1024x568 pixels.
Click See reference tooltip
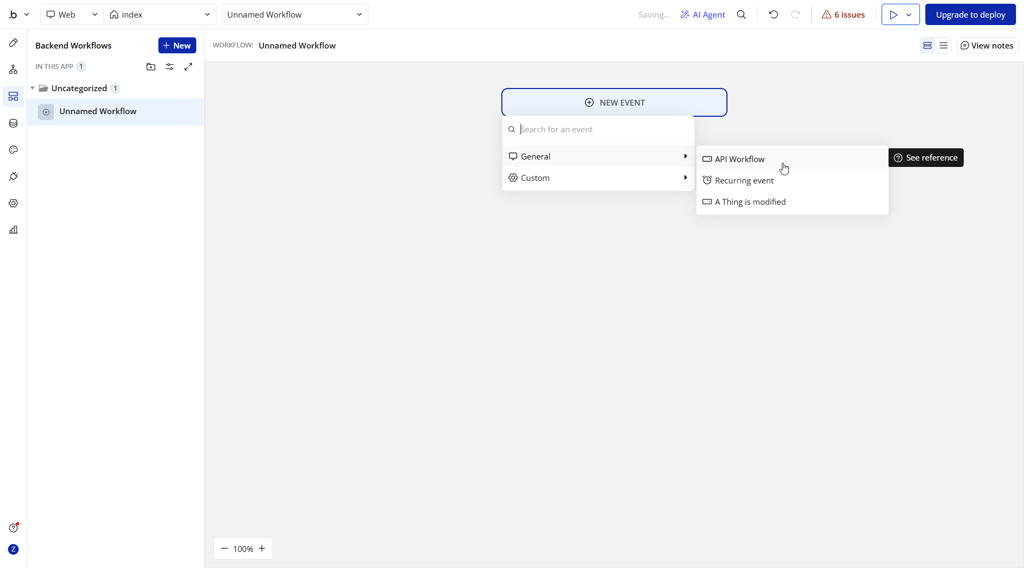925,157
